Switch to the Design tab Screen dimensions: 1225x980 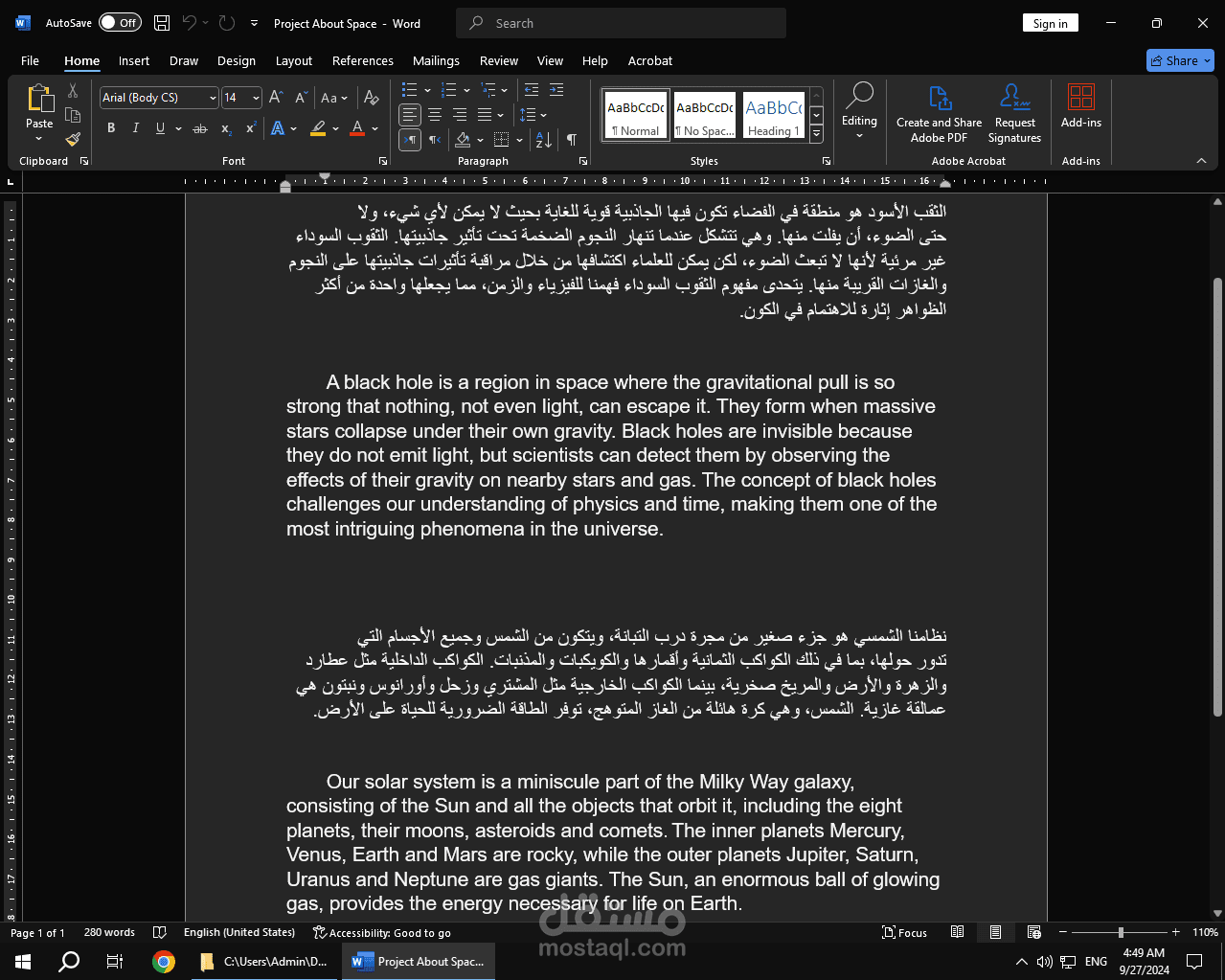pos(237,60)
